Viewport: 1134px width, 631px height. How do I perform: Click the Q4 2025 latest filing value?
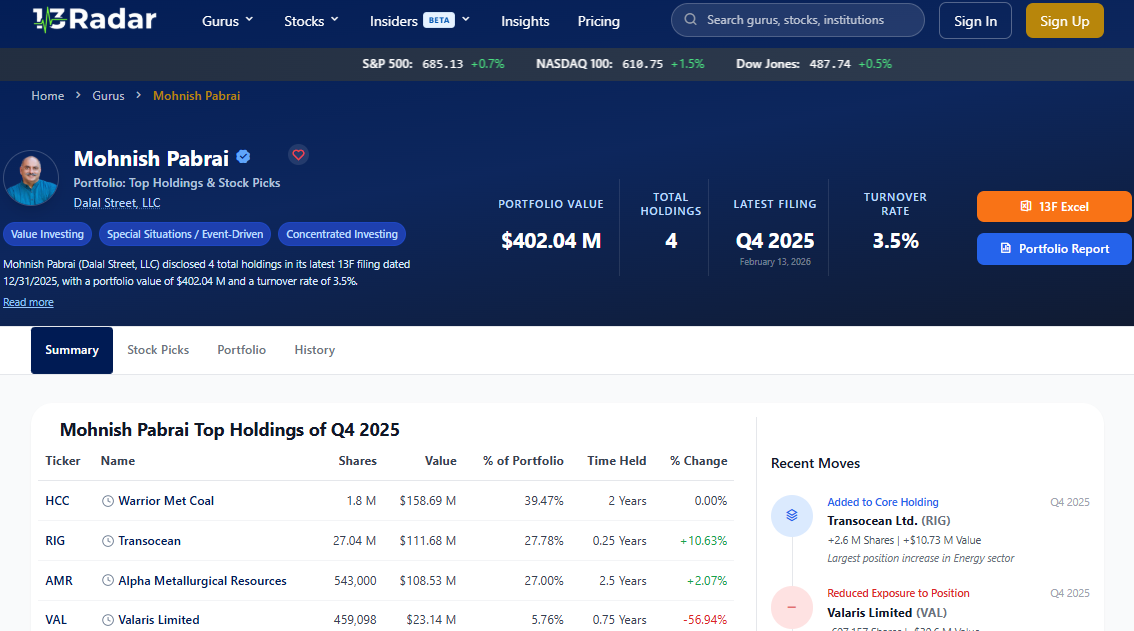tap(775, 241)
